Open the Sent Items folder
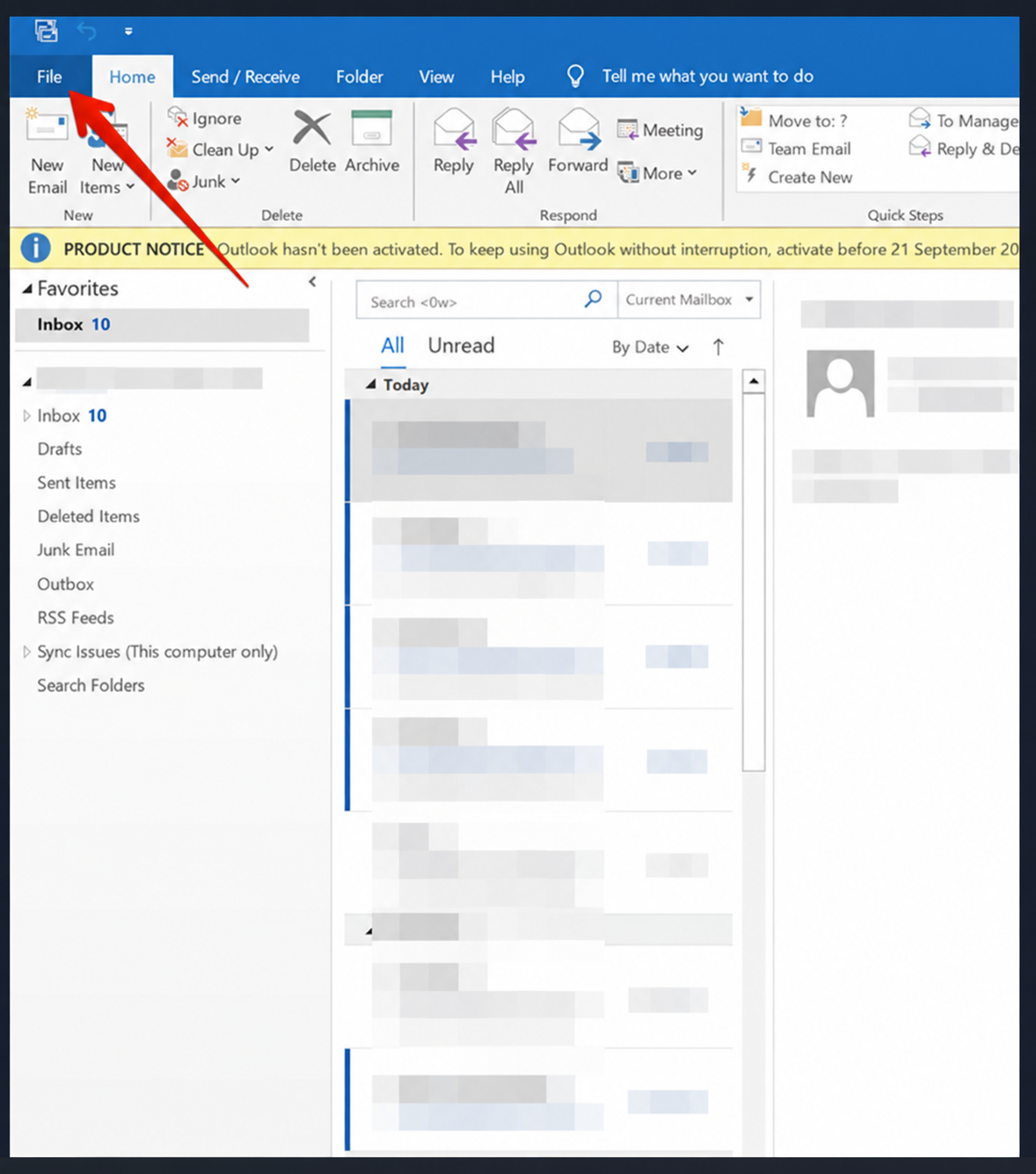This screenshot has height=1174, width=1036. [77, 483]
